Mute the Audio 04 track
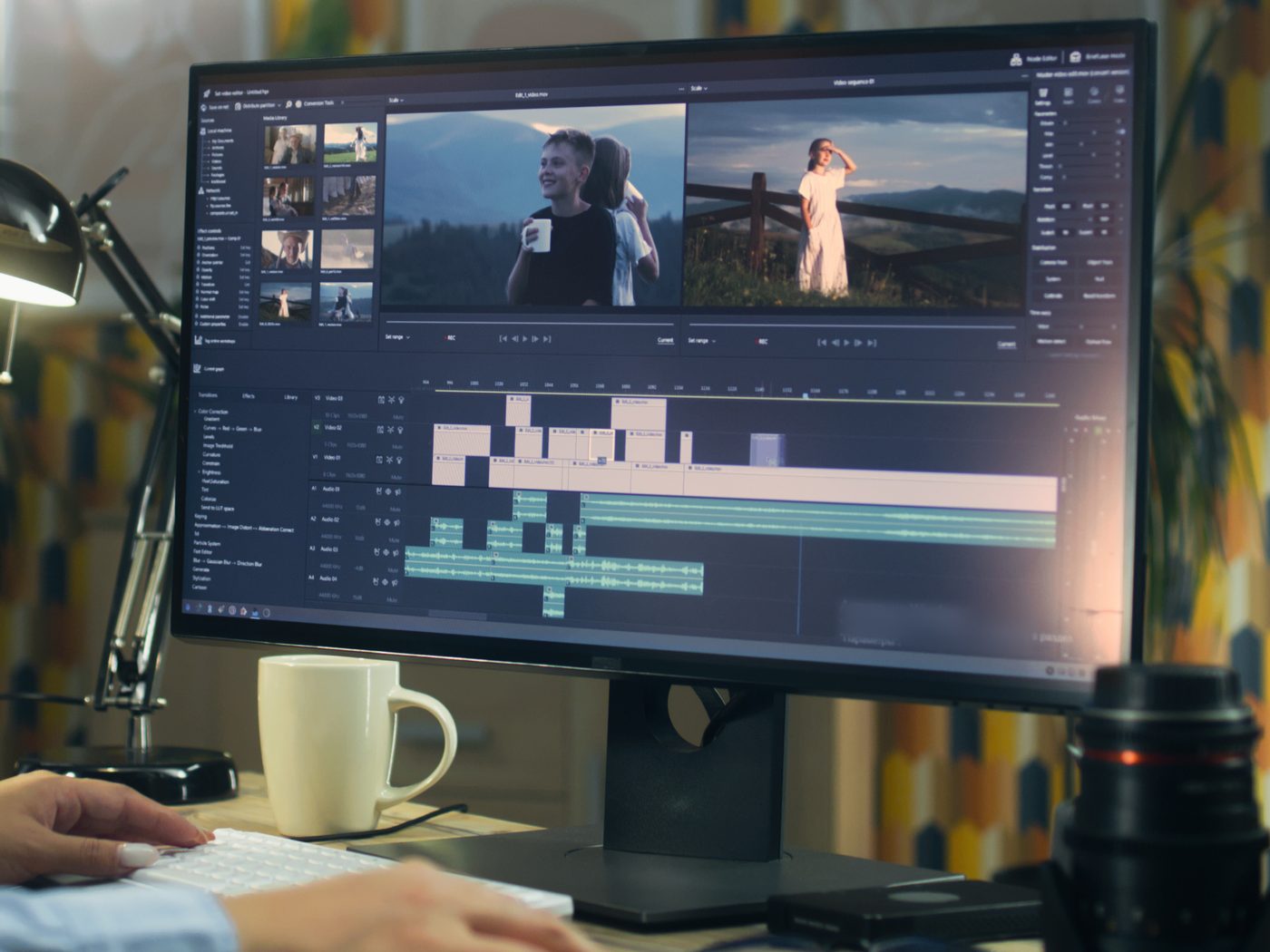This screenshot has width=1270, height=952. 391,599
